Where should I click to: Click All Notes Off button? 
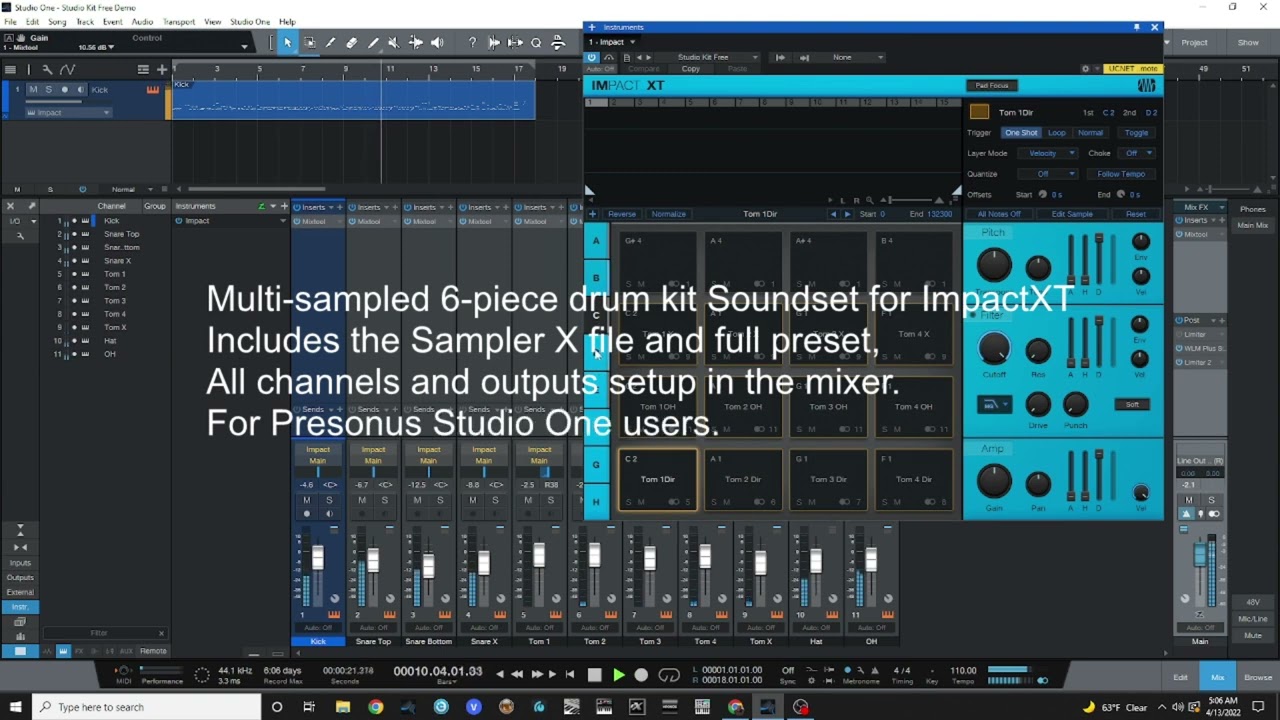click(x=999, y=214)
